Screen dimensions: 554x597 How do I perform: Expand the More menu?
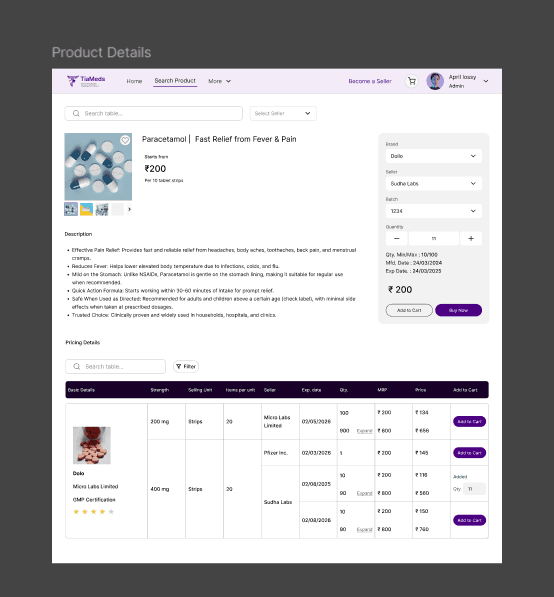coord(220,81)
